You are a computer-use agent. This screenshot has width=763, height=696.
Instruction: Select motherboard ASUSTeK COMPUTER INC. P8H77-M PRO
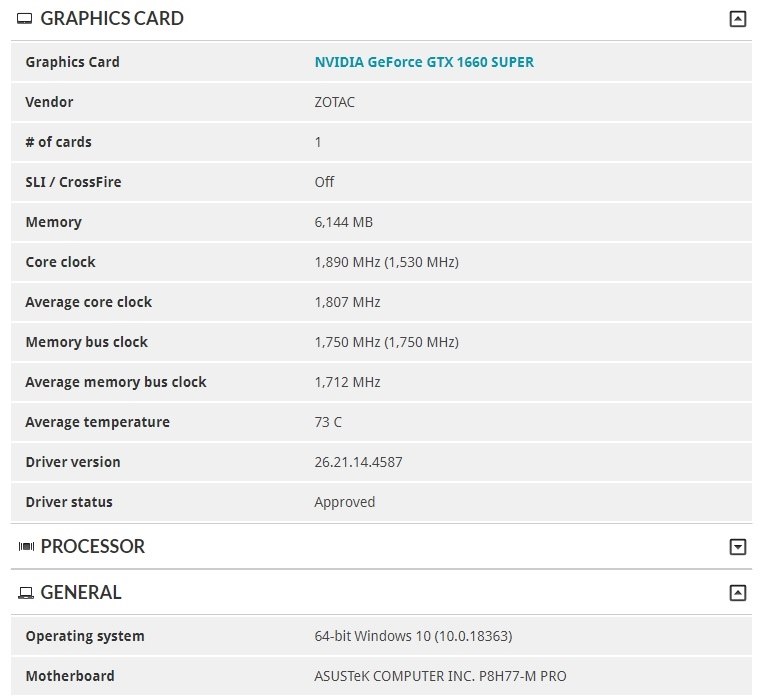[x=440, y=676]
